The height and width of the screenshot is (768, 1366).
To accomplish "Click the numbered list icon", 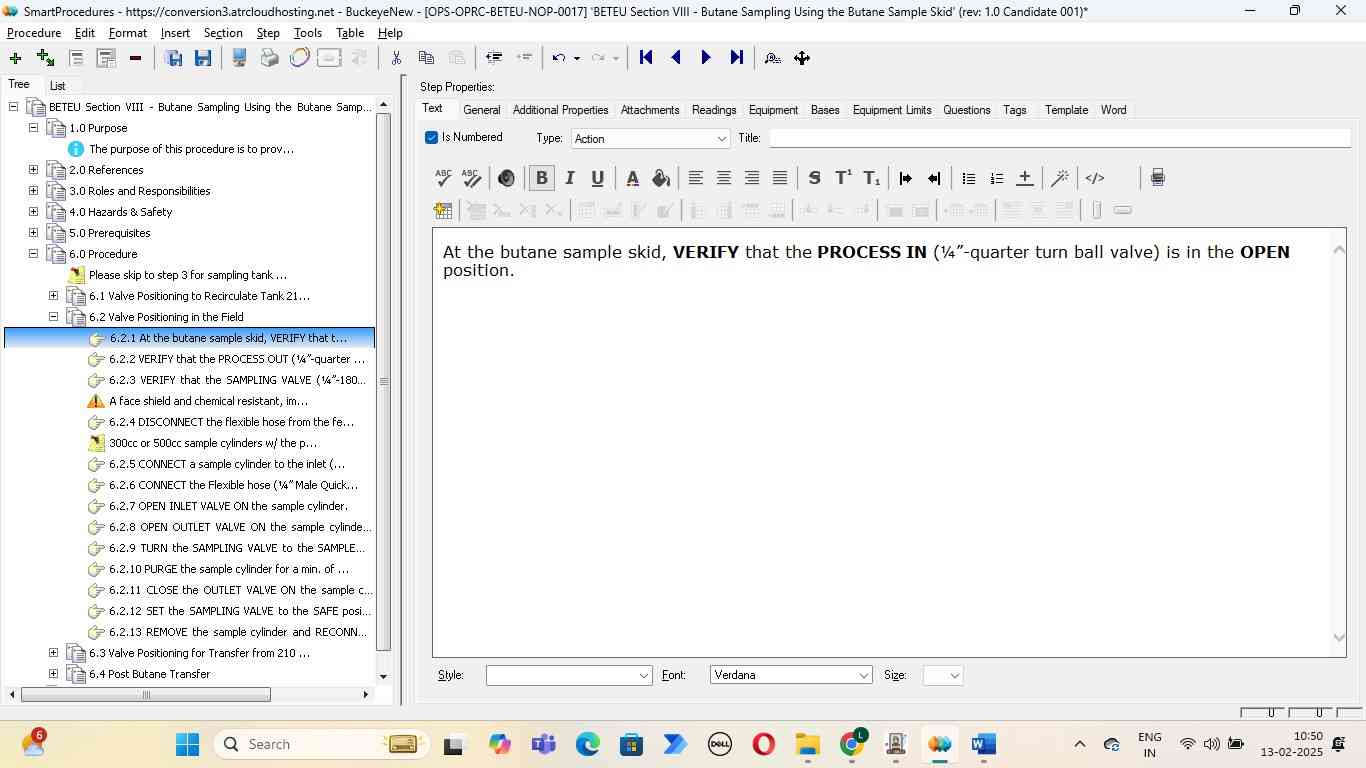I will pos(996,178).
